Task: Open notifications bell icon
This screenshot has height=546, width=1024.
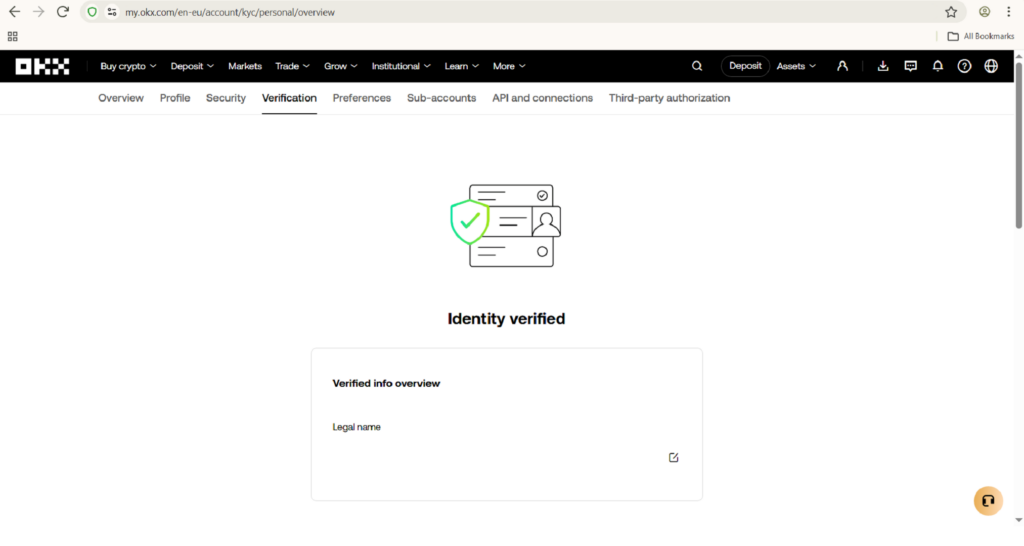Action: [x=938, y=66]
